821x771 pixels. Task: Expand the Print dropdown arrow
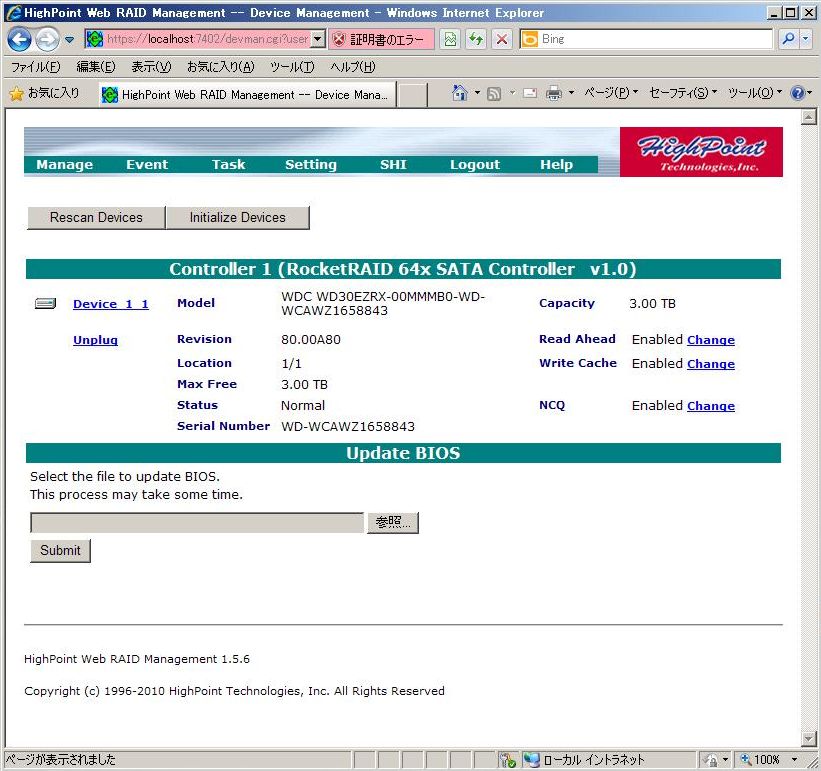click(571, 93)
